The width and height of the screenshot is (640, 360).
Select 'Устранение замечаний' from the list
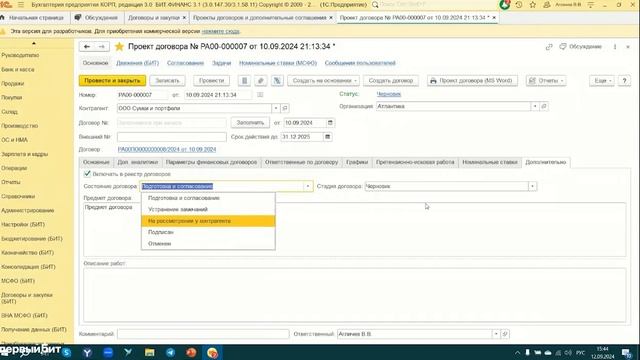pos(208,209)
